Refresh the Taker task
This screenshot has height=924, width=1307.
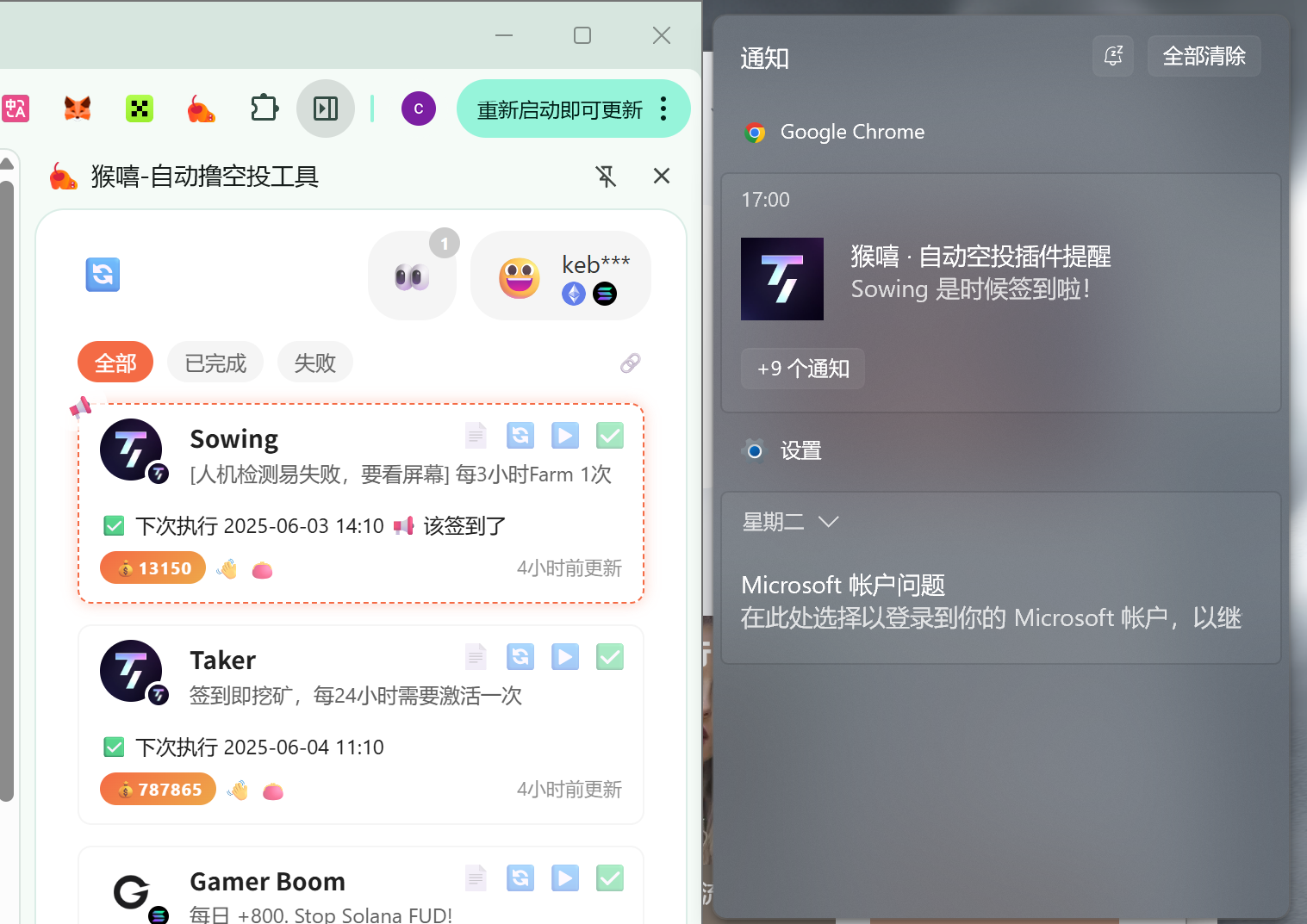point(520,657)
